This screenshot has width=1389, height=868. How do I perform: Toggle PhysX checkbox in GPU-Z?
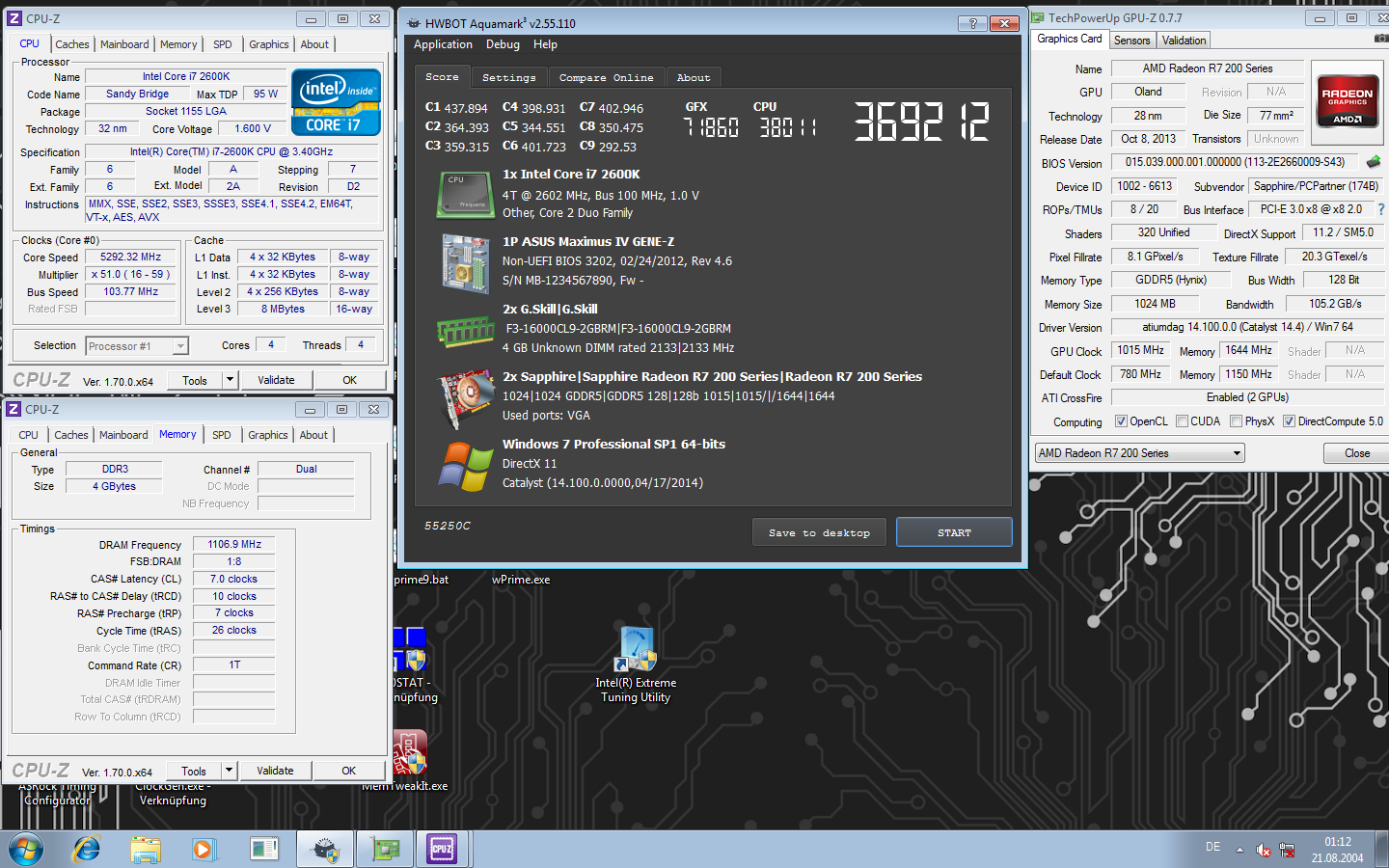point(1236,421)
